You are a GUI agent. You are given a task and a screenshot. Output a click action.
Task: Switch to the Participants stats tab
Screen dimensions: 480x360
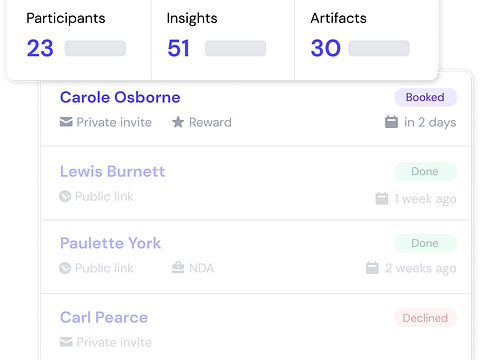79,37
